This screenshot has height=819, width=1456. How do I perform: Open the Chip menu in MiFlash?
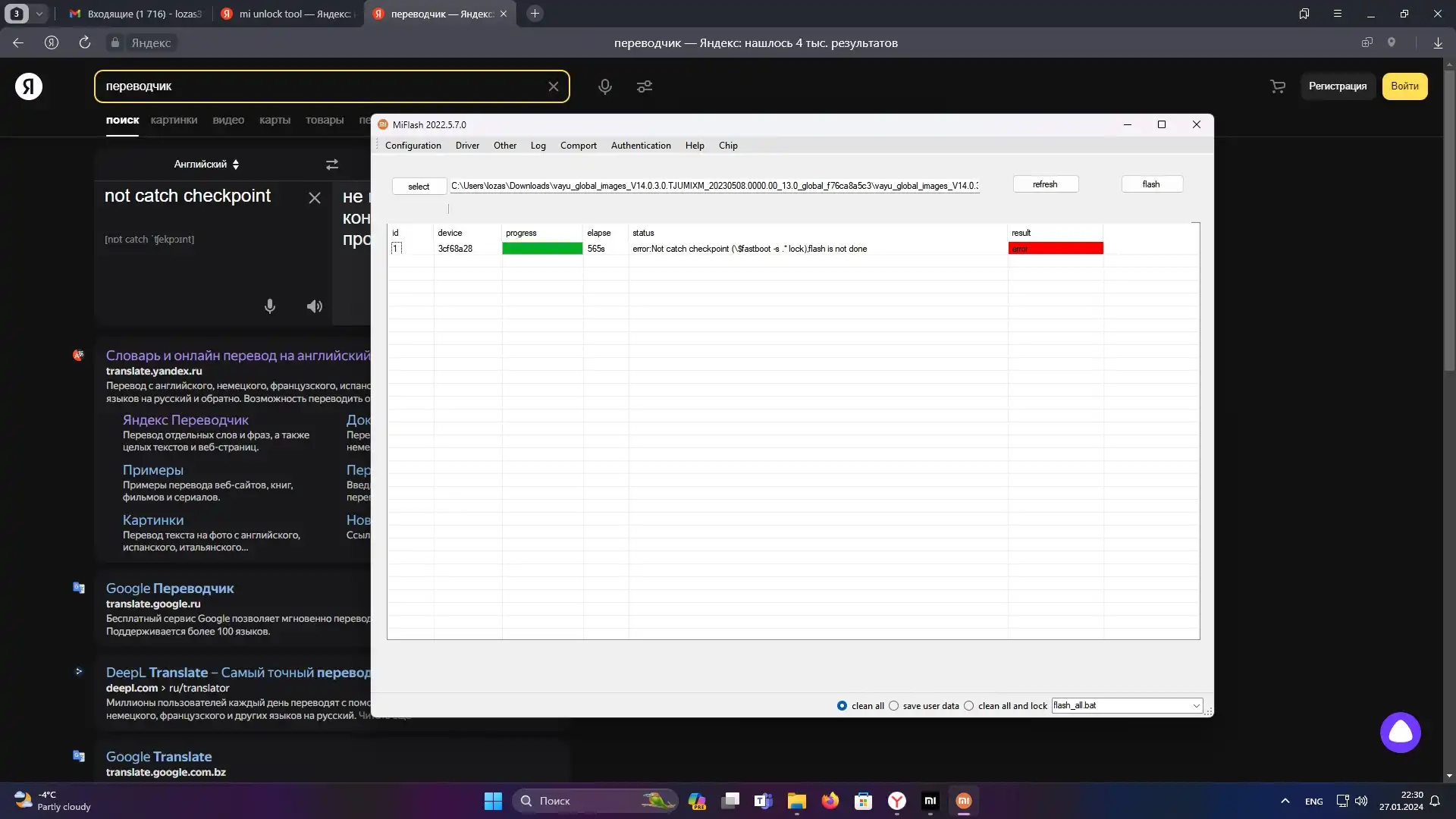point(728,146)
